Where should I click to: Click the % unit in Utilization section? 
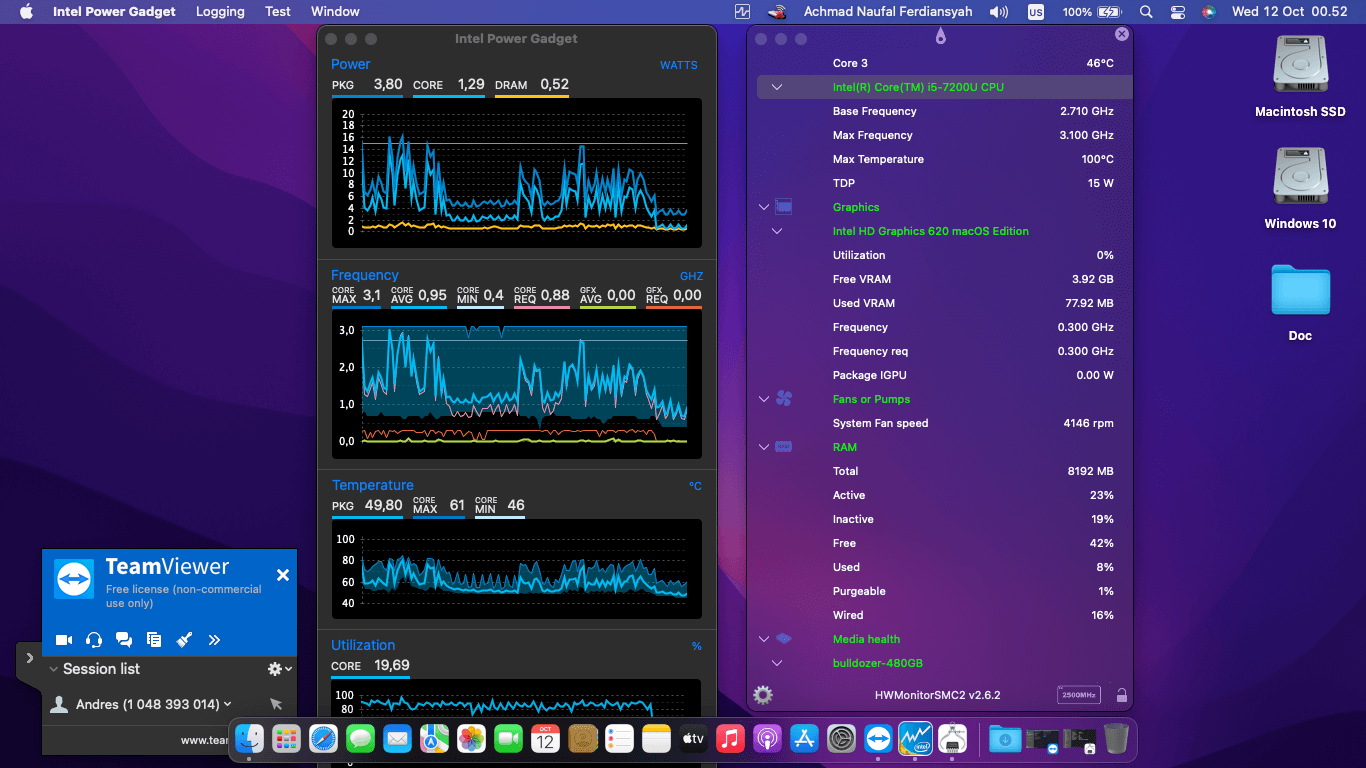pyautogui.click(x=697, y=646)
